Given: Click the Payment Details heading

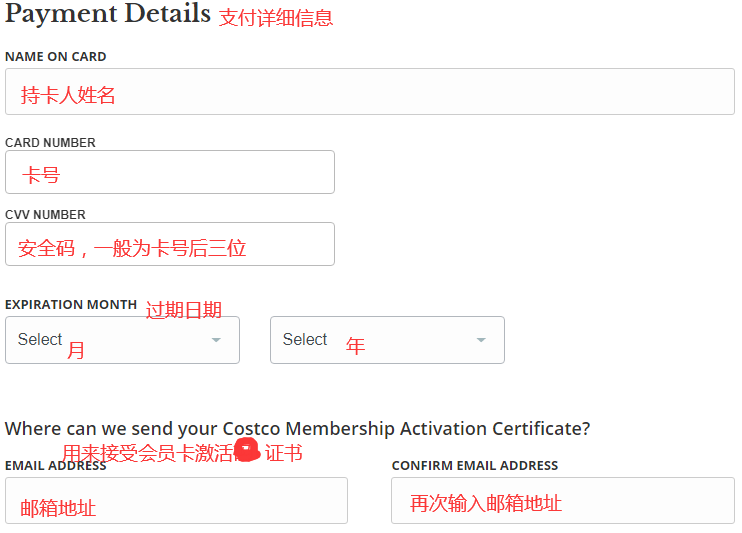Looking at the screenshot, I should pos(108,15).
